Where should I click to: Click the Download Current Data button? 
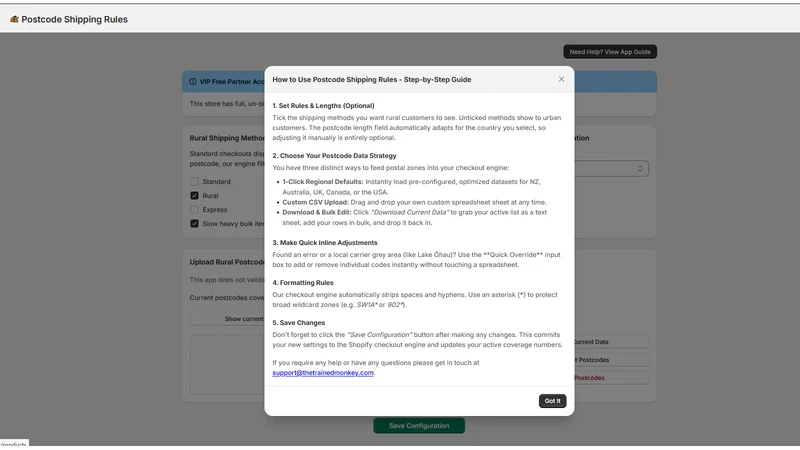point(611,342)
